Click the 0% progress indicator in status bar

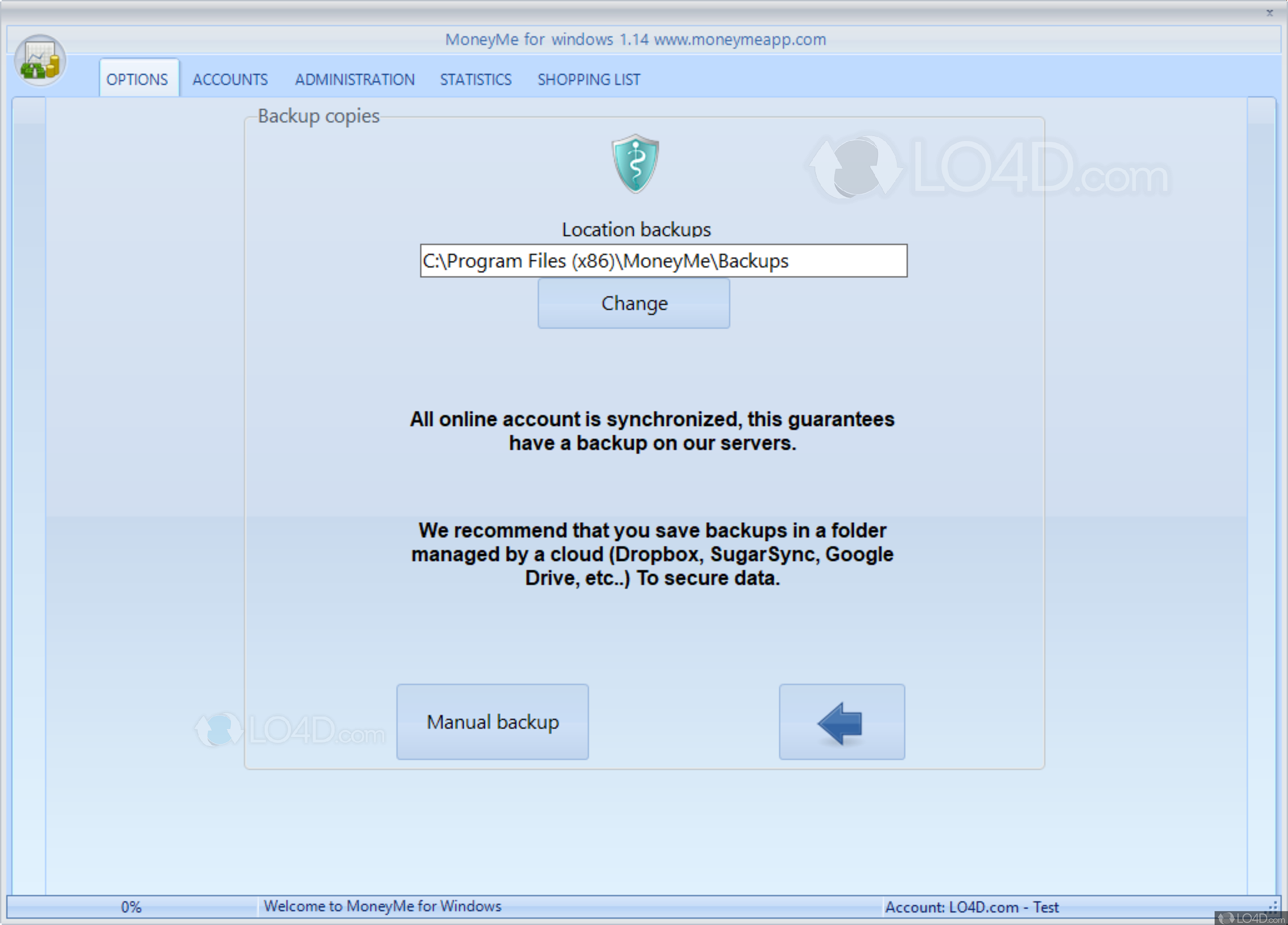[131, 907]
